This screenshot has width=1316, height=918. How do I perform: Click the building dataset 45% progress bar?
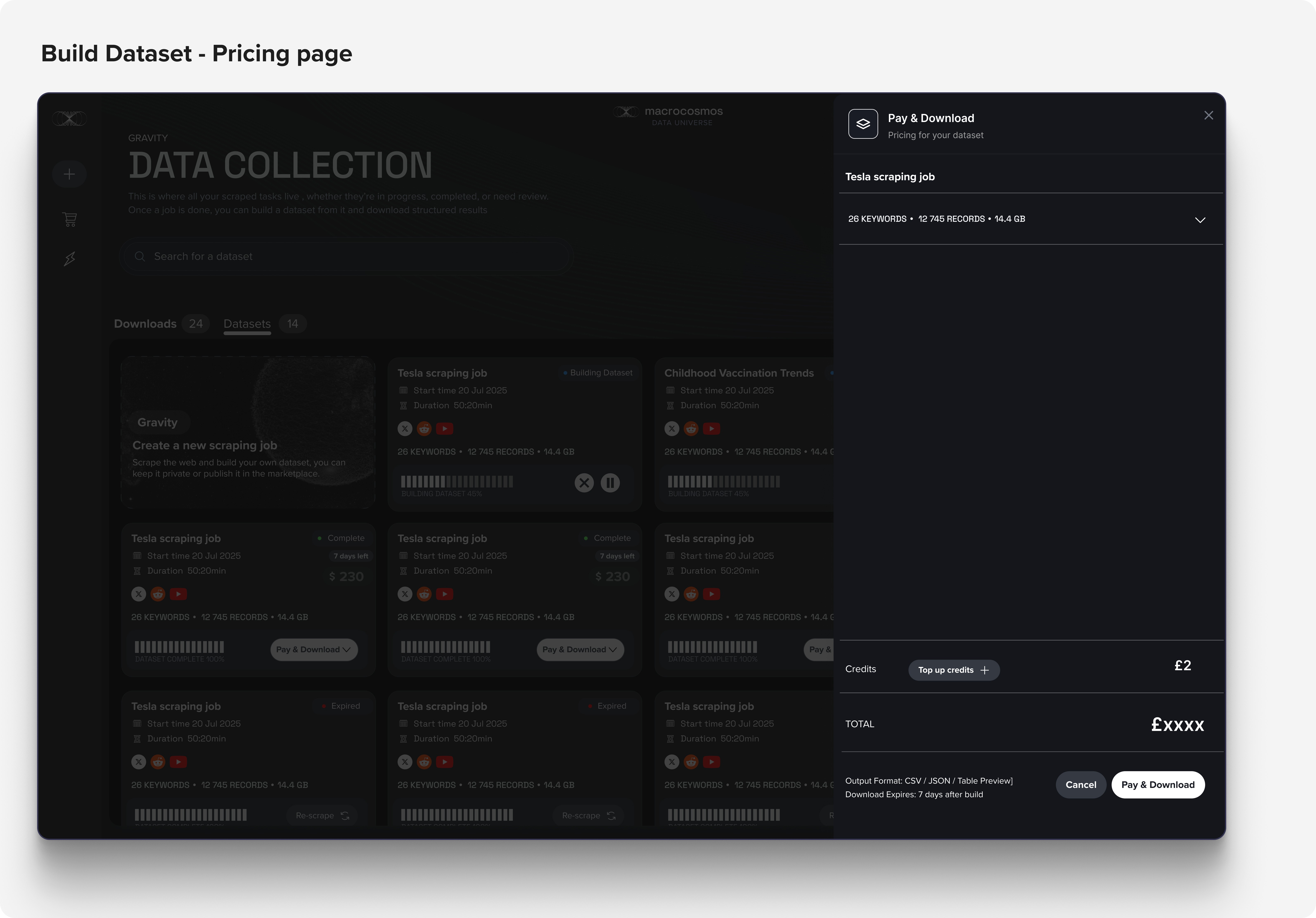[x=457, y=482]
